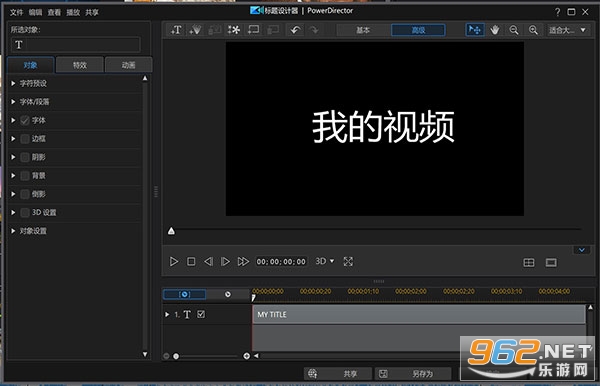This screenshot has width=600, height=386.
Task: Open the 播放 menu
Action: click(x=73, y=13)
